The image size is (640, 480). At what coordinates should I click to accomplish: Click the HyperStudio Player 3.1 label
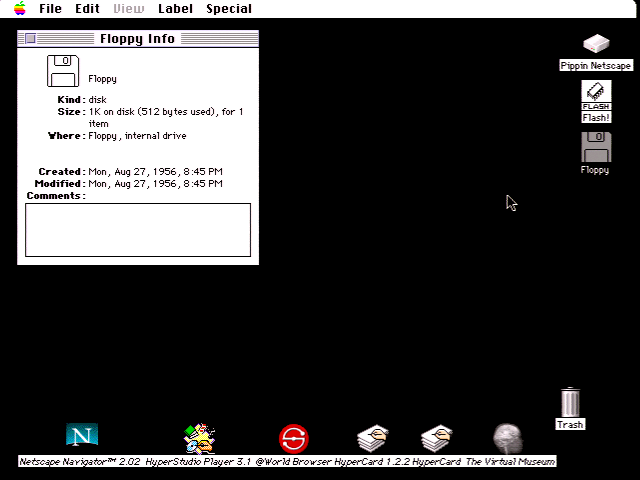pos(198,462)
